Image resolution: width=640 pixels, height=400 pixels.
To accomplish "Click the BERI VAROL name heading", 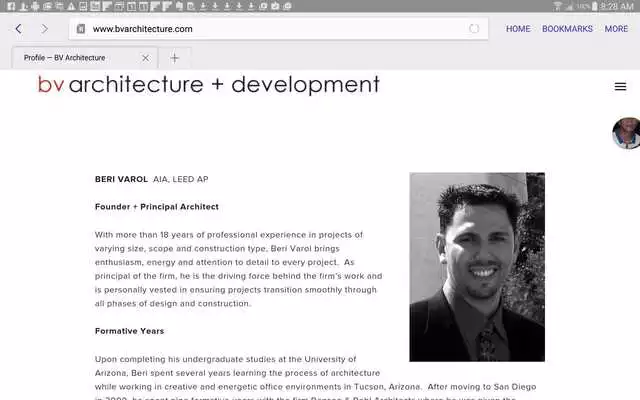I will 121,179.
